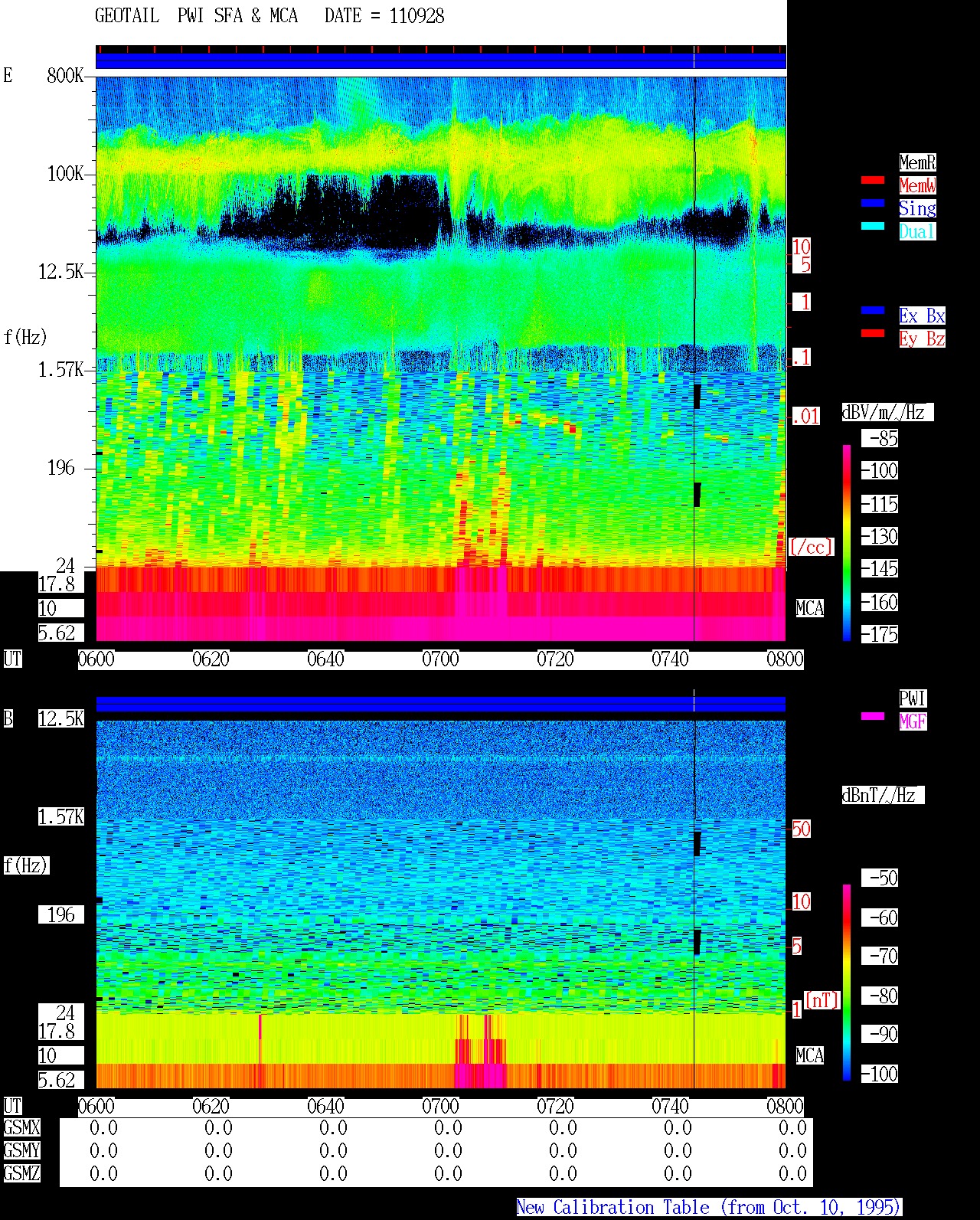980x1220 pixels.
Task: Click the magenta MGF legend swatch
Action: coord(873,717)
